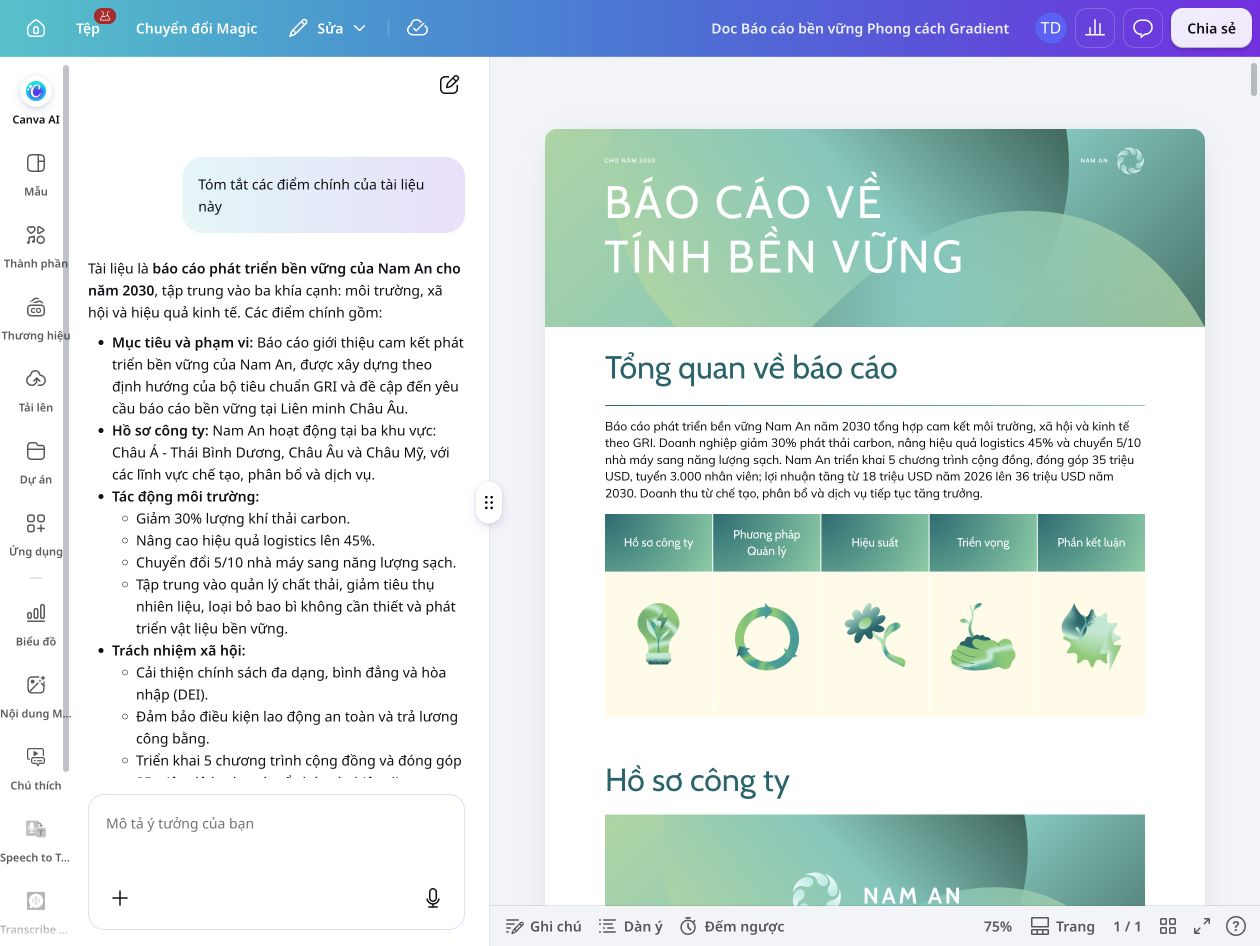Screen dimensions: 1260x946
Task: Click the document vertical scrollbar
Action: 1254,80
